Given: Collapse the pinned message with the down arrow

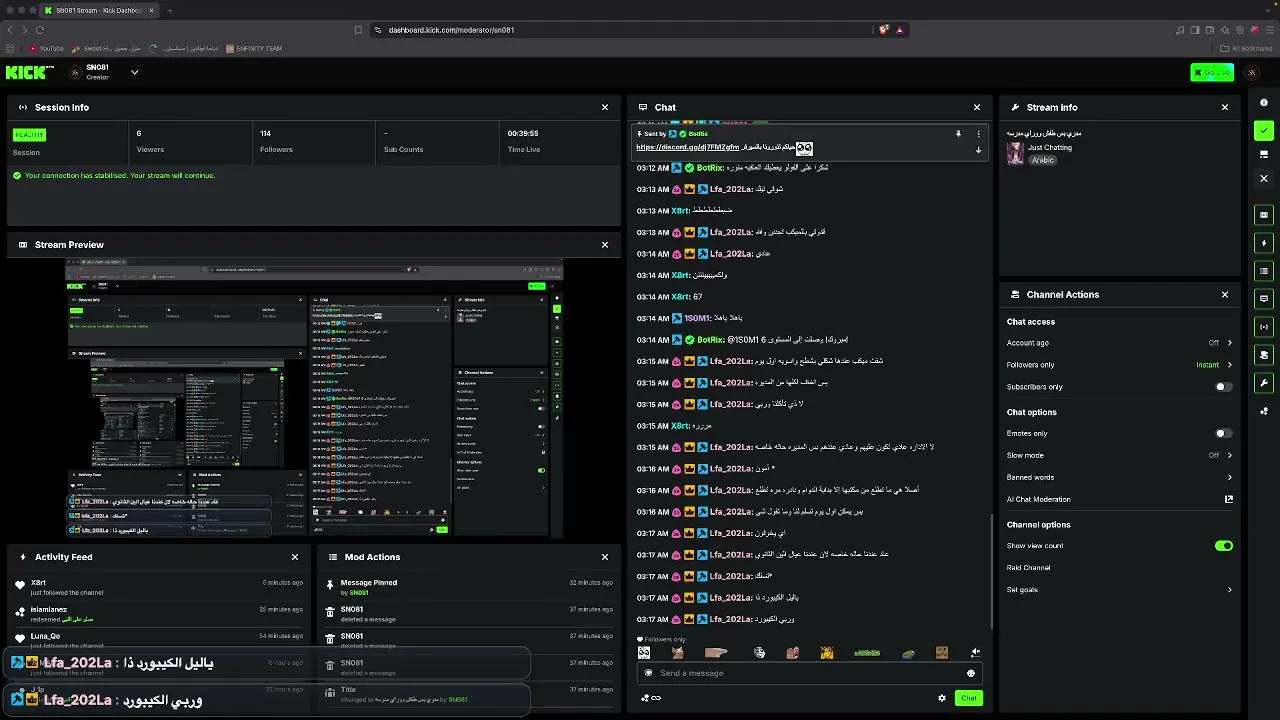Looking at the screenshot, I should (x=978, y=150).
